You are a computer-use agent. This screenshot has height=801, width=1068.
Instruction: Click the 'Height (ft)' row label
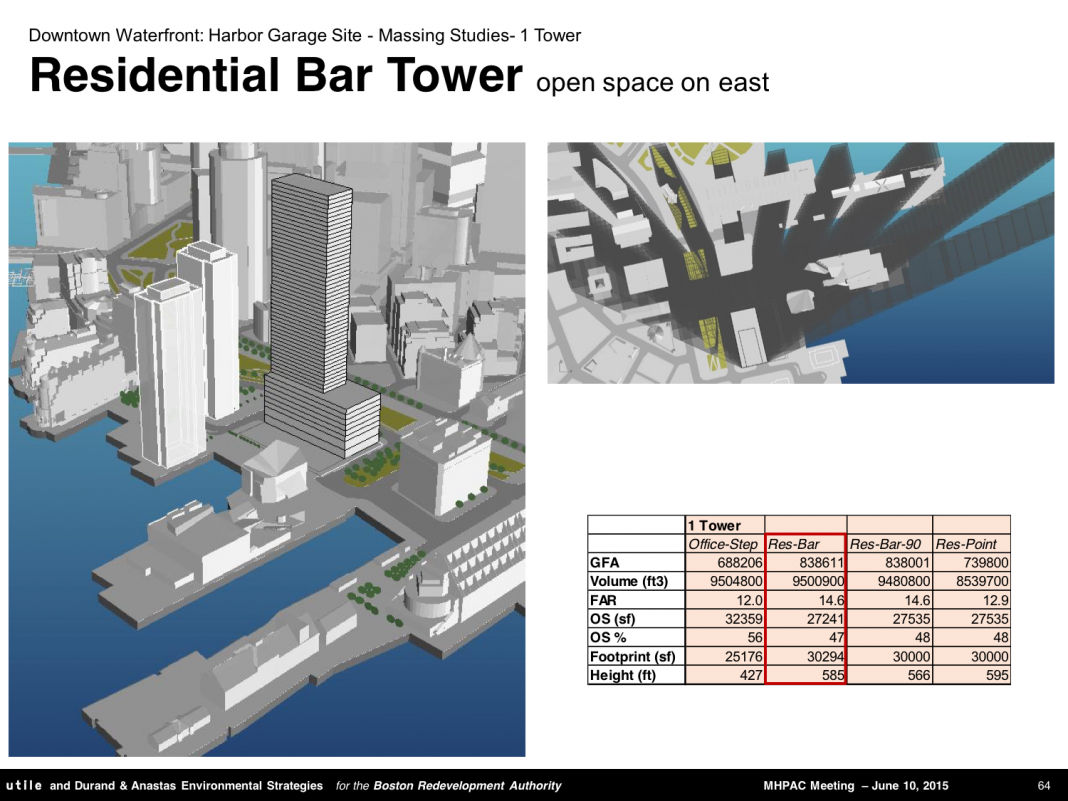623,675
